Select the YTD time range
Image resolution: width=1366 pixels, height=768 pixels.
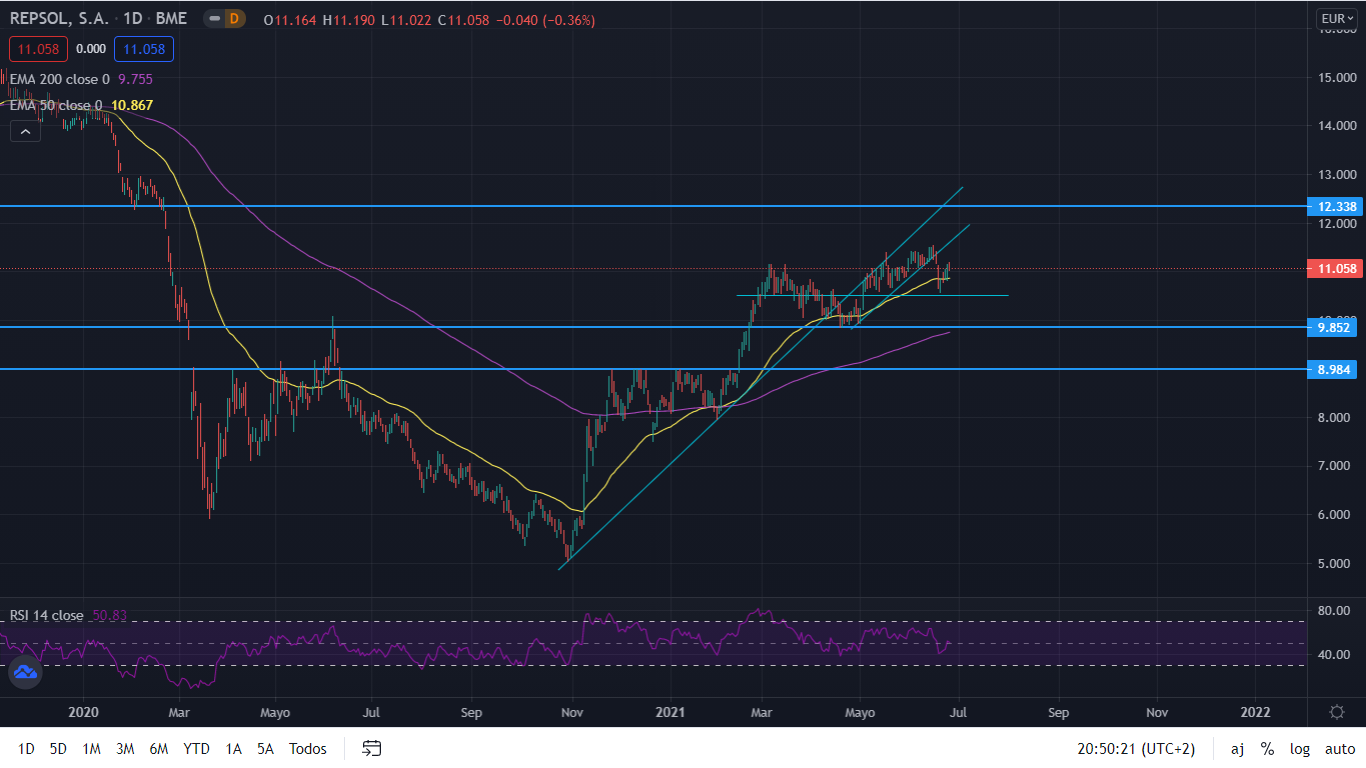point(196,749)
